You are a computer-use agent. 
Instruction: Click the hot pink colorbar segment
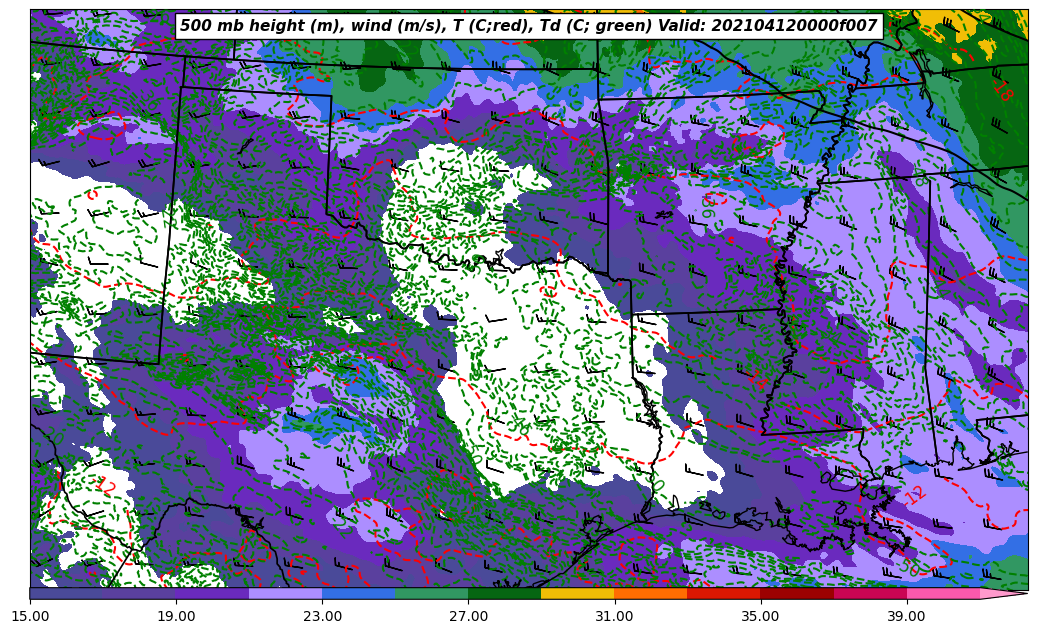[x=943, y=593]
